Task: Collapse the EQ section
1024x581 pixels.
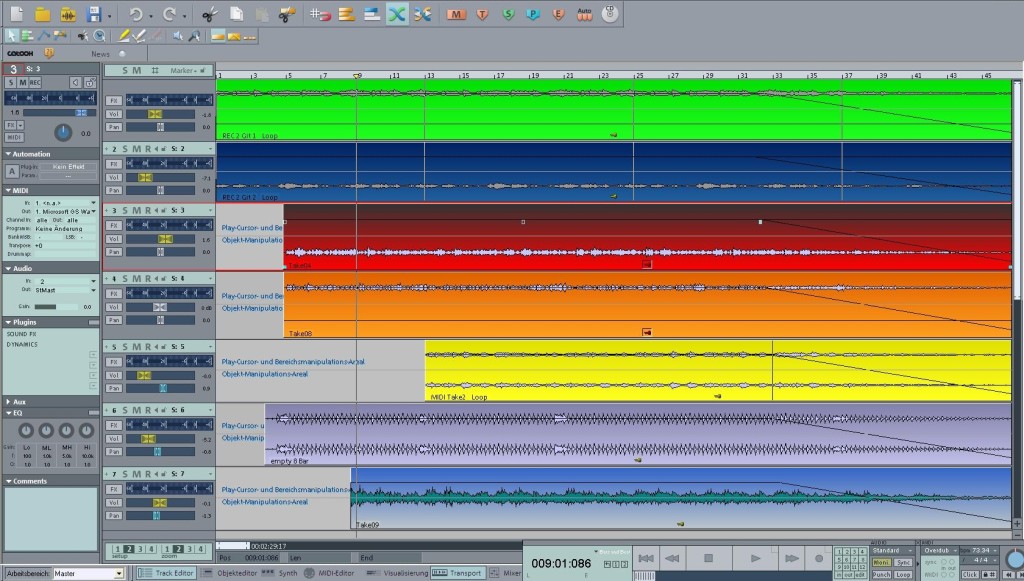Action: (x=8, y=413)
